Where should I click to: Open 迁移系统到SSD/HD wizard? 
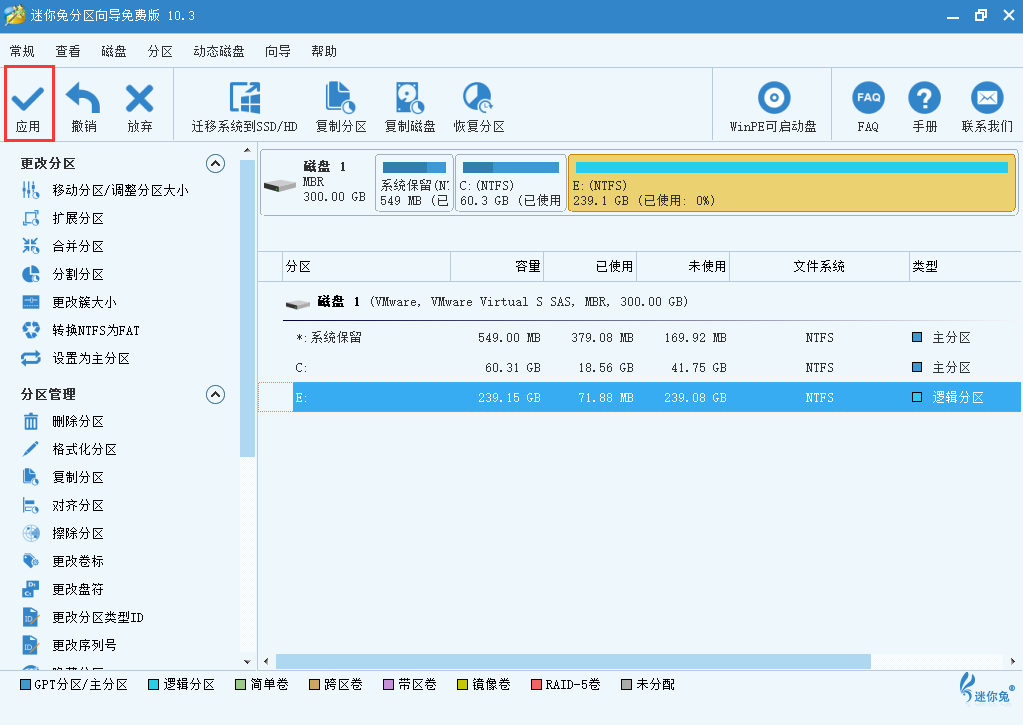point(244,107)
